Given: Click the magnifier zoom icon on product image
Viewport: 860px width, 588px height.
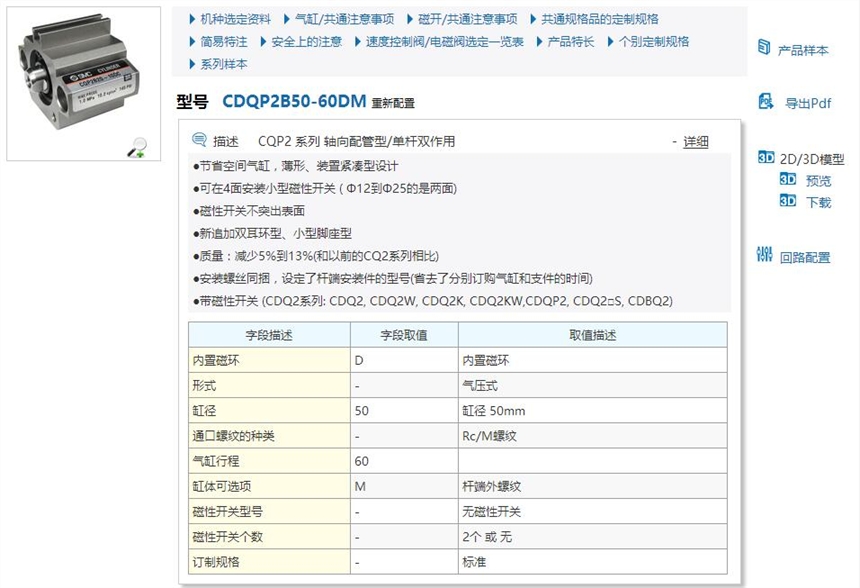Looking at the screenshot, I should tap(137, 147).
